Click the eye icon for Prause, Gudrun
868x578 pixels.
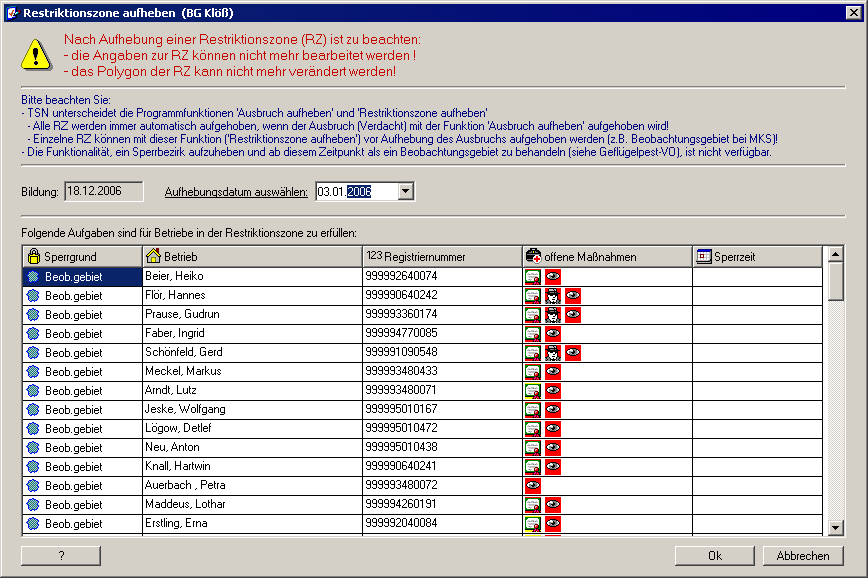[572, 314]
